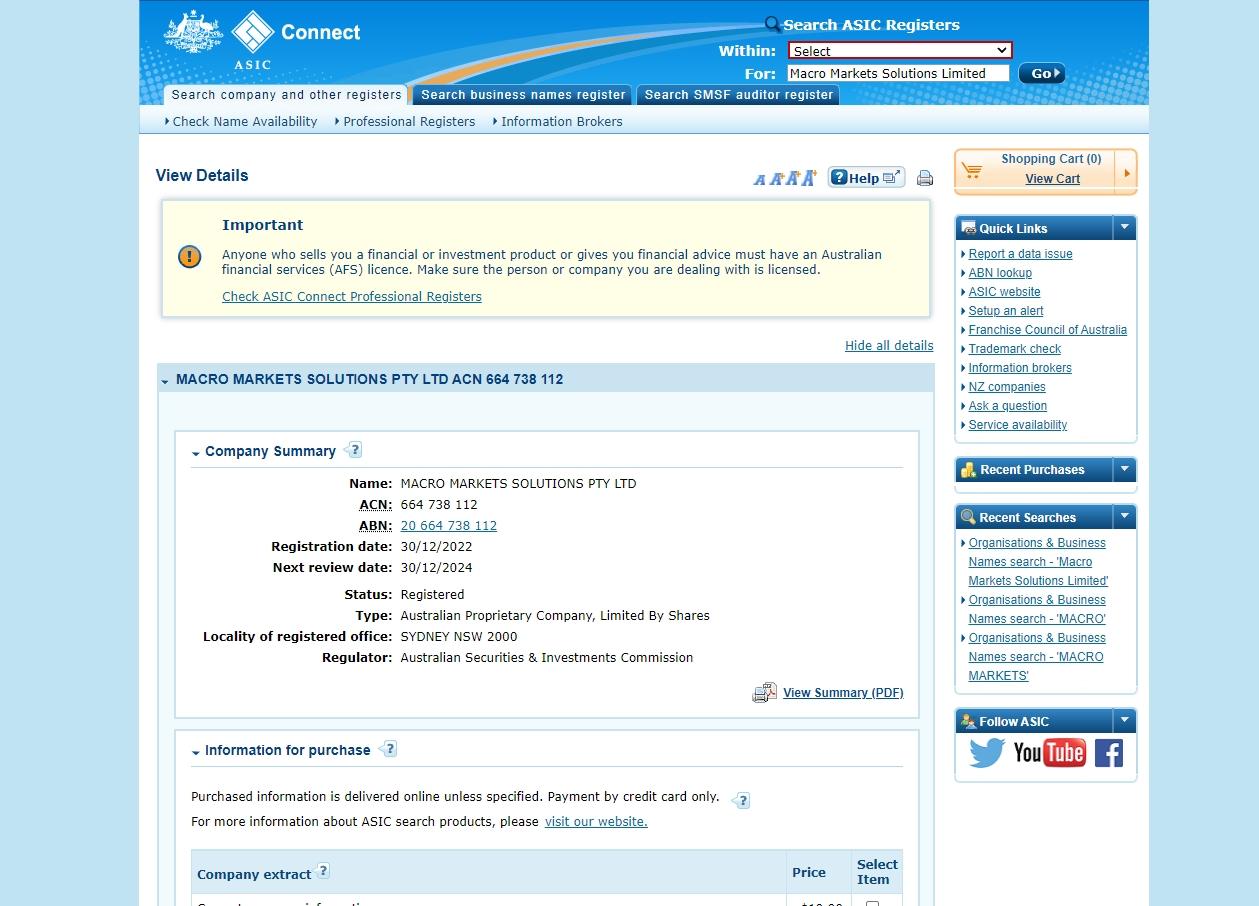Open ABN lookup quick link
This screenshot has width=1259, height=906.
coord(1000,273)
